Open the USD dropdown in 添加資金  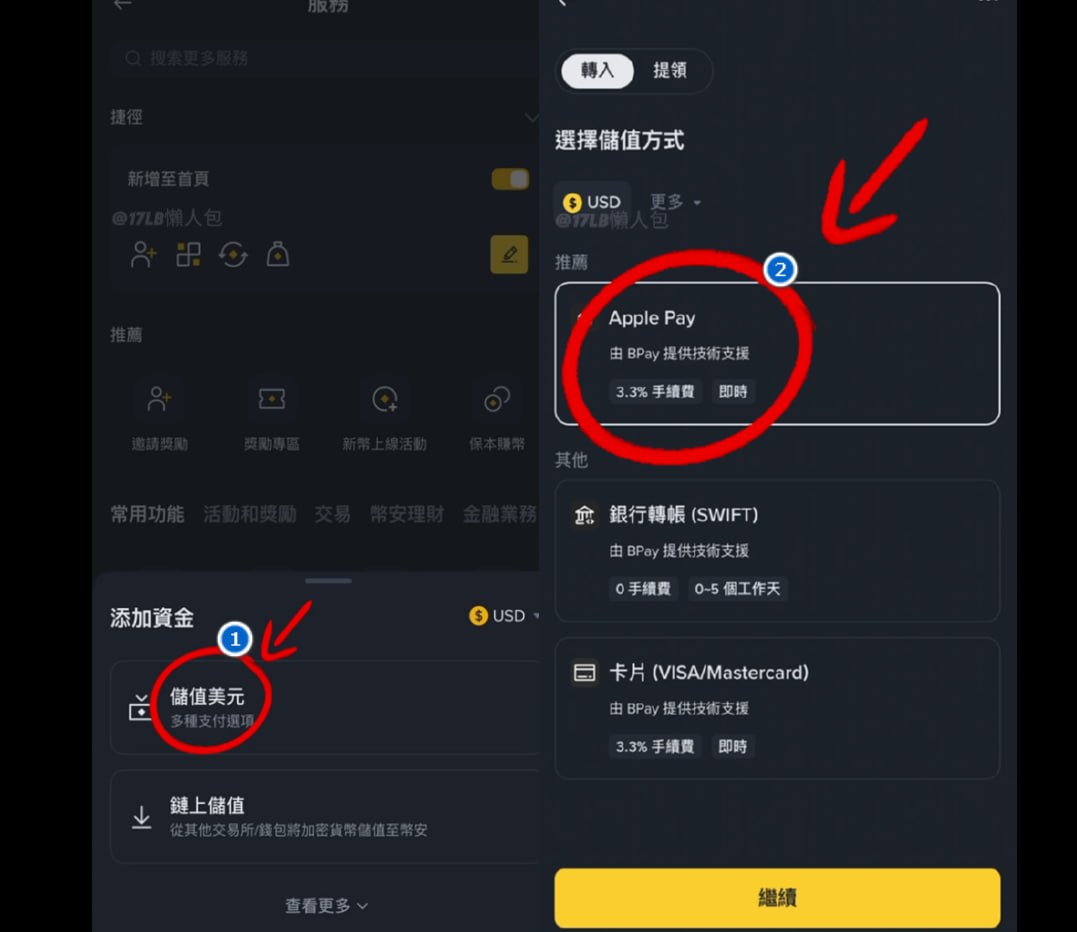coord(504,616)
